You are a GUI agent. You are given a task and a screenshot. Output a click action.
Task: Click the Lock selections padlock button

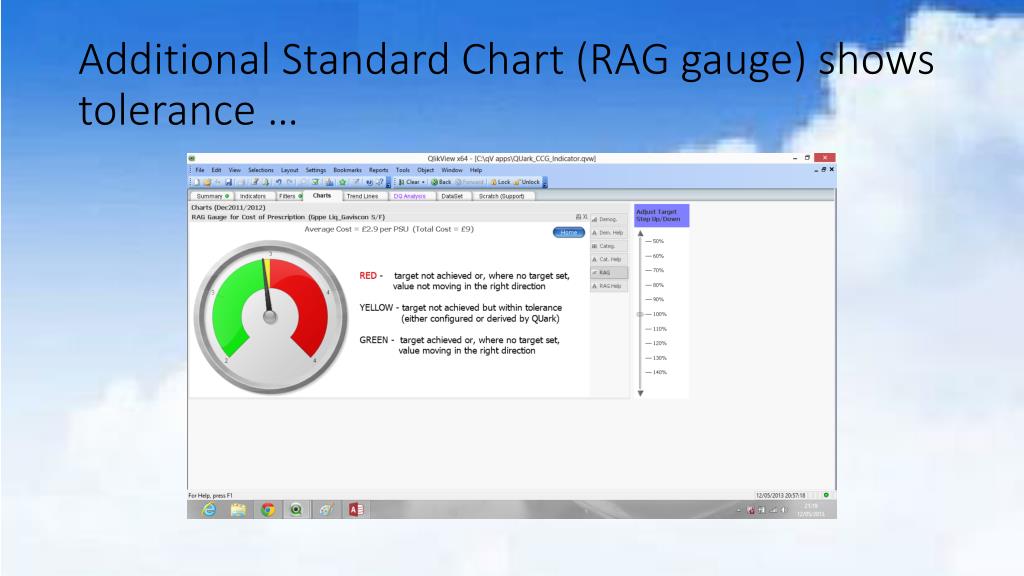(x=500, y=182)
